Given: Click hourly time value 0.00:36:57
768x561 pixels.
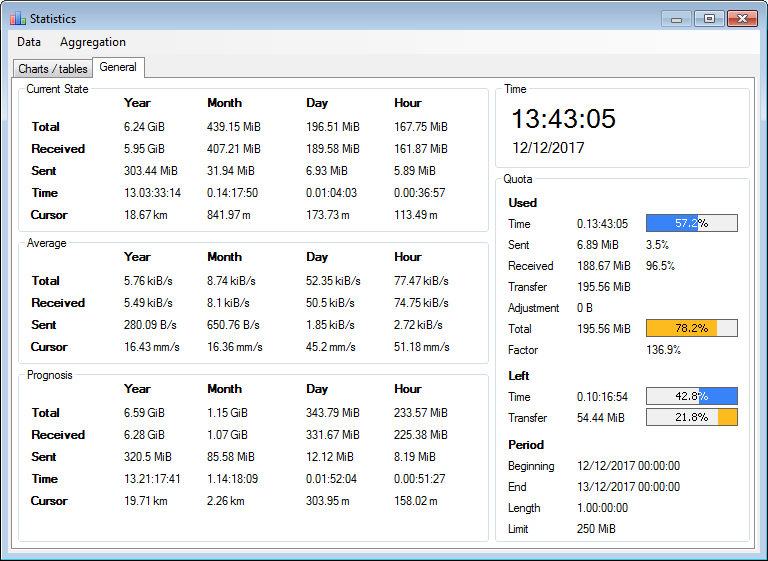Looking at the screenshot, I should click(420, 193).
